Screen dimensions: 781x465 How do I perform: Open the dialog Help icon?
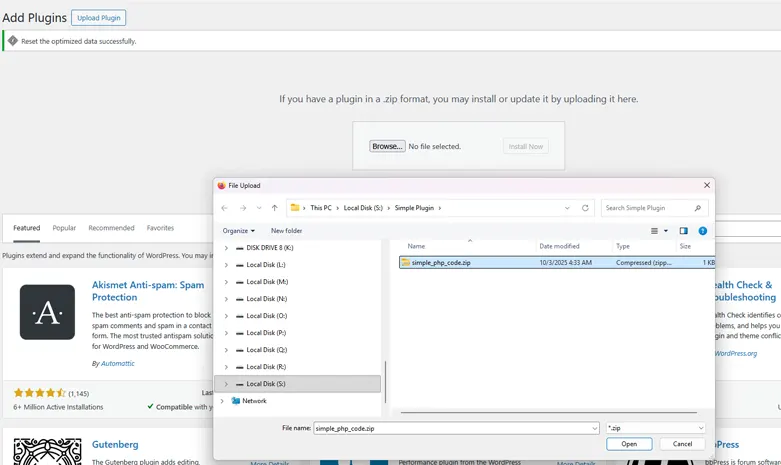point(703,231)
